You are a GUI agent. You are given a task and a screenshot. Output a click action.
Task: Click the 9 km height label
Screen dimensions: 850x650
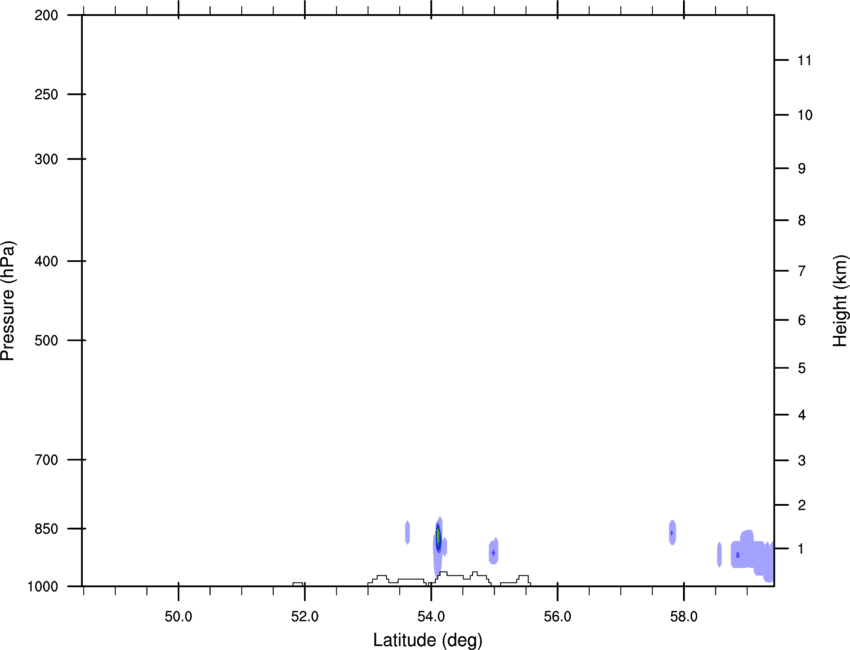802,169
